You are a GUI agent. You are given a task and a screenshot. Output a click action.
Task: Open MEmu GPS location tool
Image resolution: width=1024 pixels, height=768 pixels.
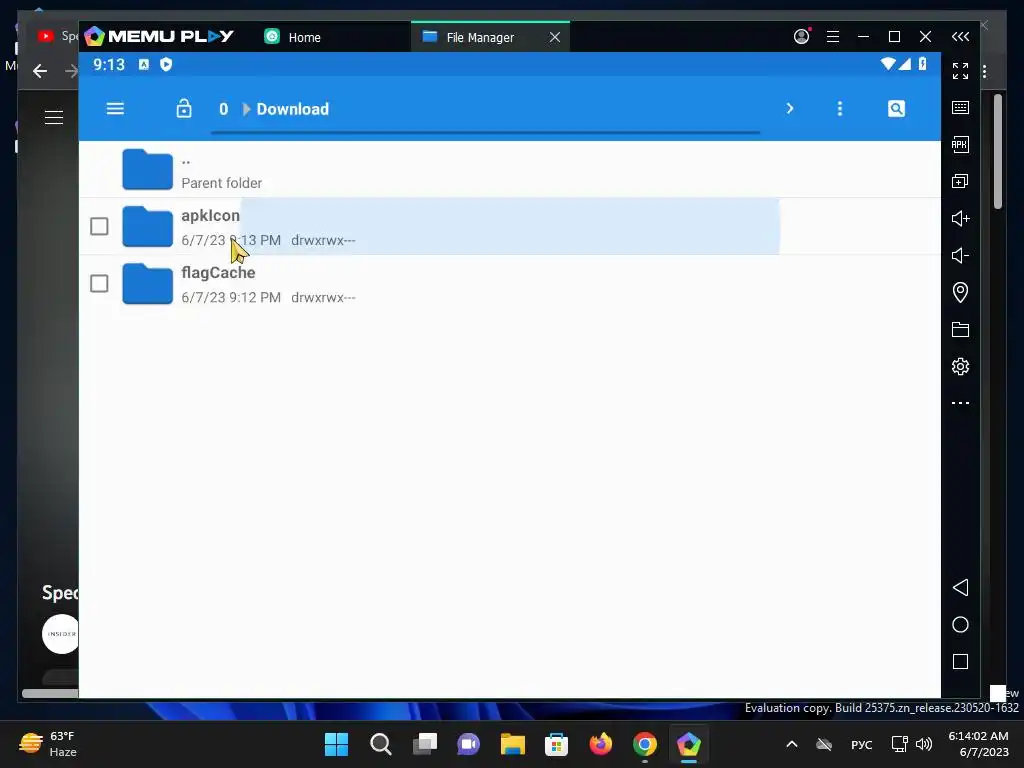click(x=960, y=292)
